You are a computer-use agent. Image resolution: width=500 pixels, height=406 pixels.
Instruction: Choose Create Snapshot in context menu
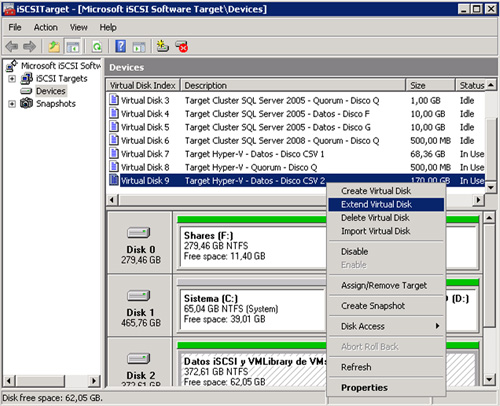(386, 306)
